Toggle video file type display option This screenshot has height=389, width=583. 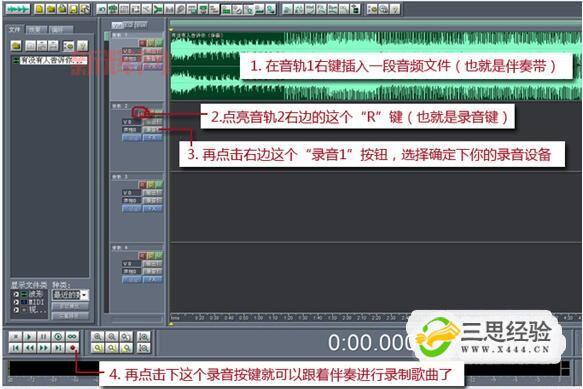tap(30, 309)
